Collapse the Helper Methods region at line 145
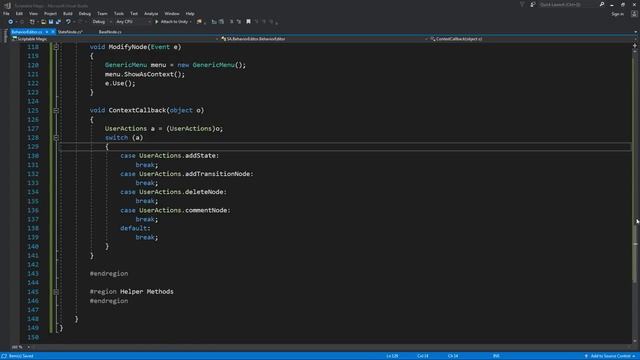640x360 pixels. 56,292
